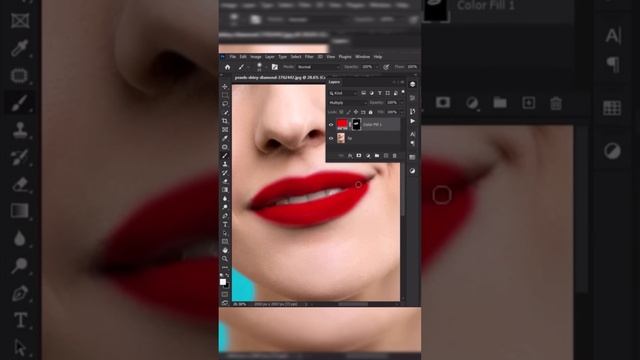Viewport: 640px width, 360px height.
Task: Select the Gradient tool in center toolbar
Action: [x=225, y=189]
